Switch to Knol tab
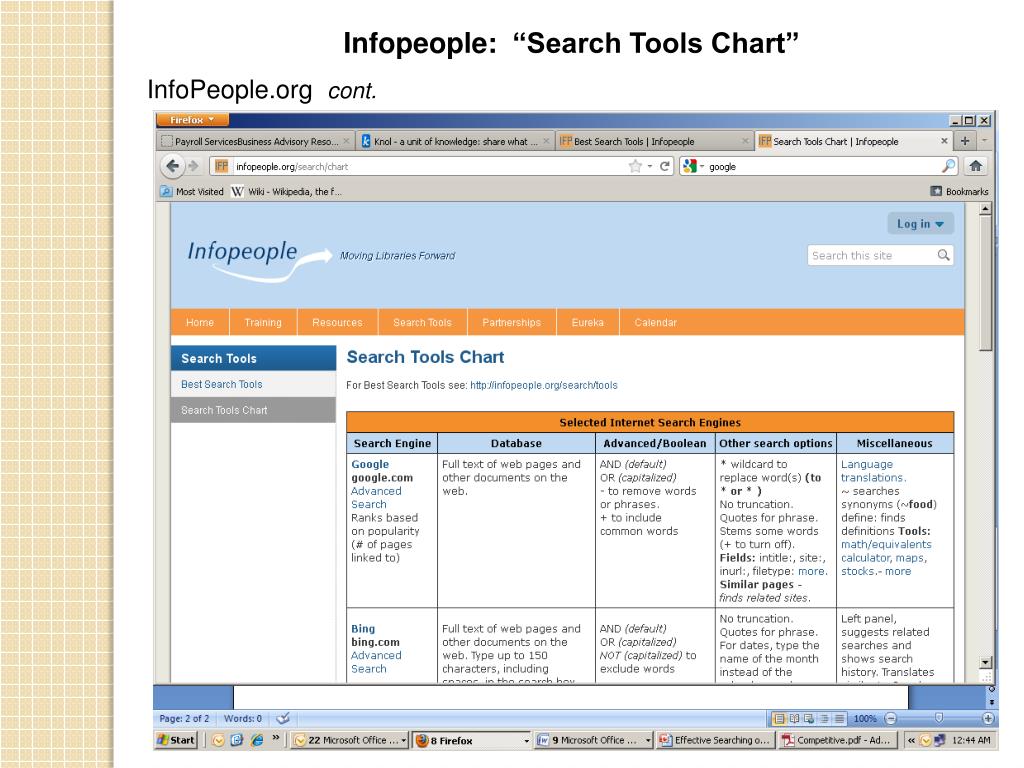 [x=455, y=141]
